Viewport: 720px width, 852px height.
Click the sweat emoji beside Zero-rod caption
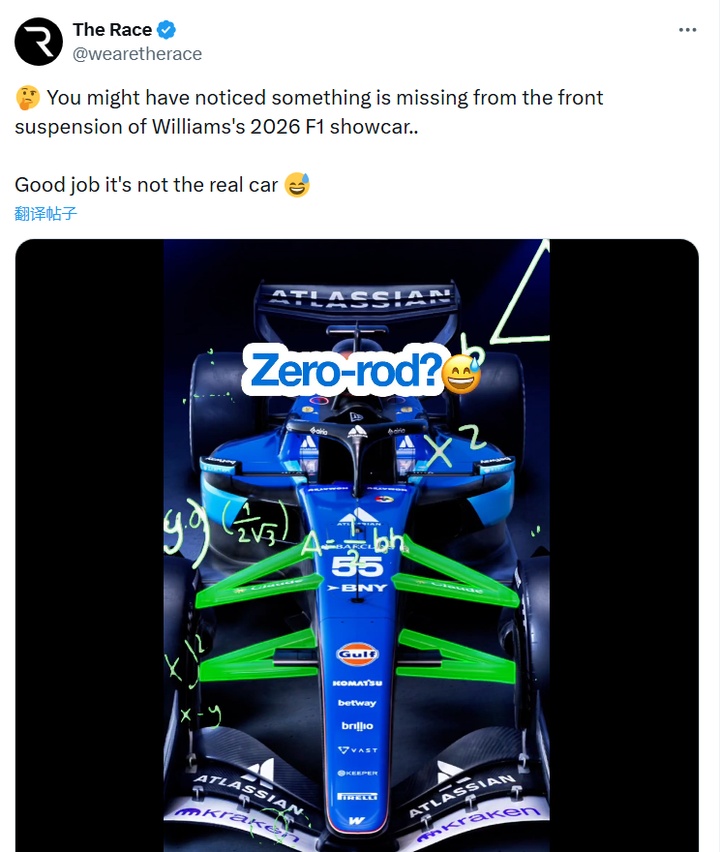tap(461, 374)
